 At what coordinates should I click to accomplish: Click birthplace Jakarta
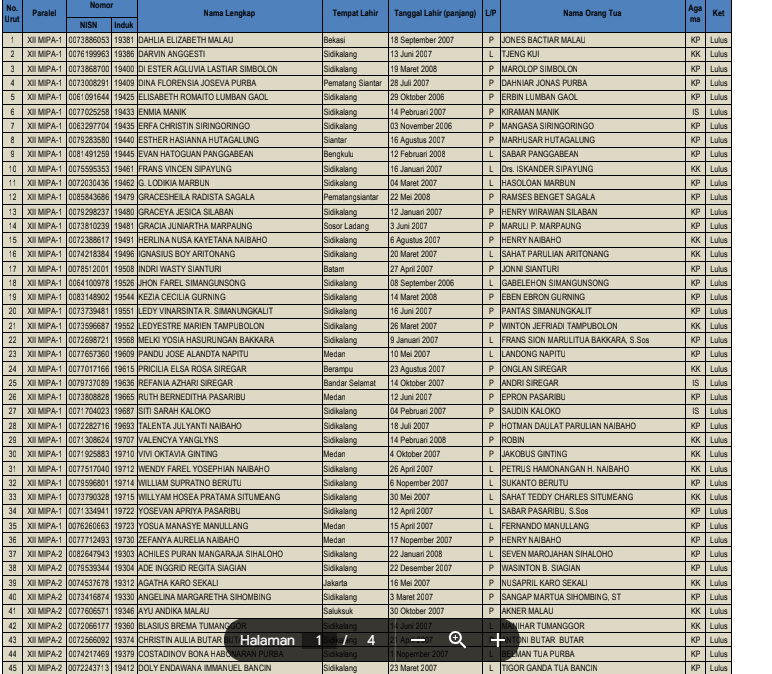pos(335,583)
